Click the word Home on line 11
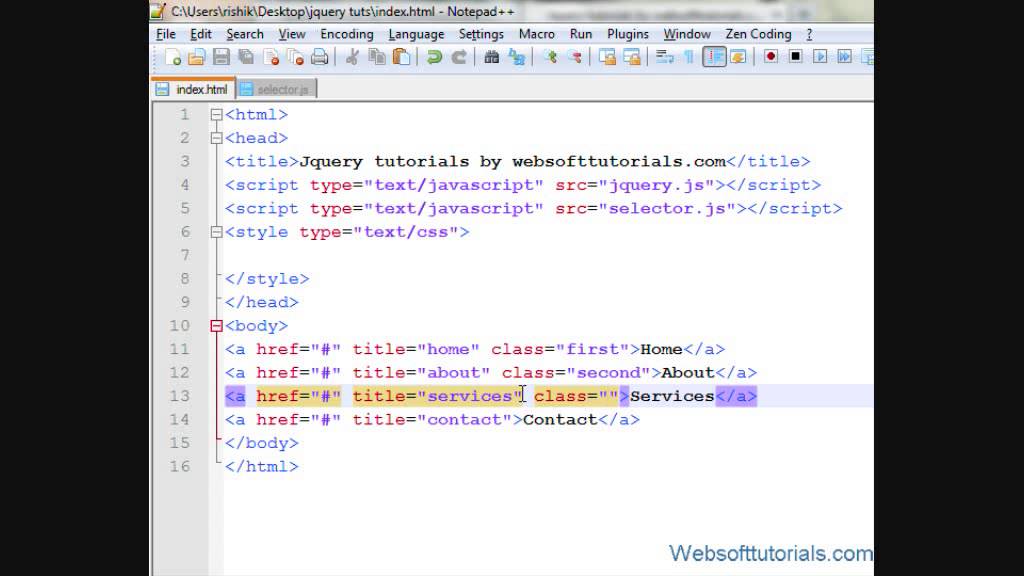 point(661,349)
